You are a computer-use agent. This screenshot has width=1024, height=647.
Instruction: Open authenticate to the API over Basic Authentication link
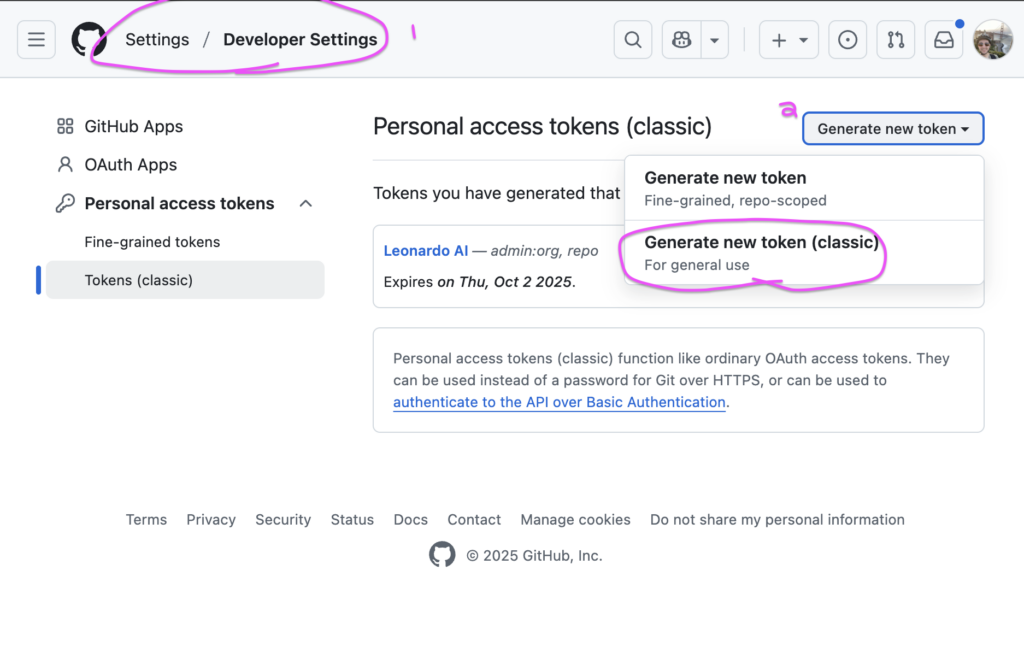[x=559, y=402]
